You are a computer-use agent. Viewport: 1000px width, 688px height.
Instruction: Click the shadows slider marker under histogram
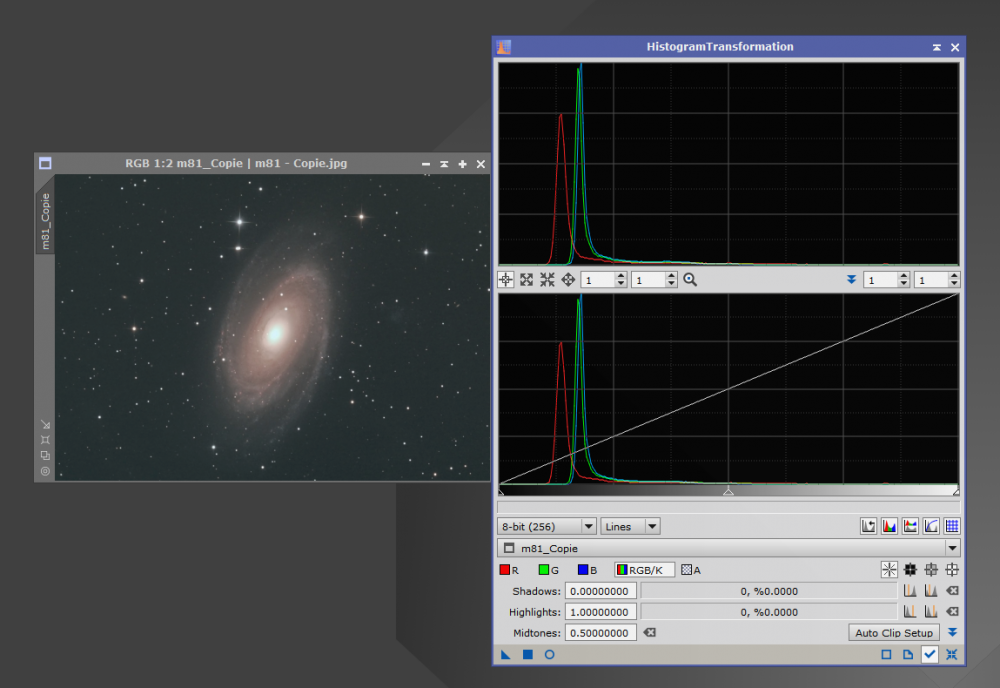[501, 492]
